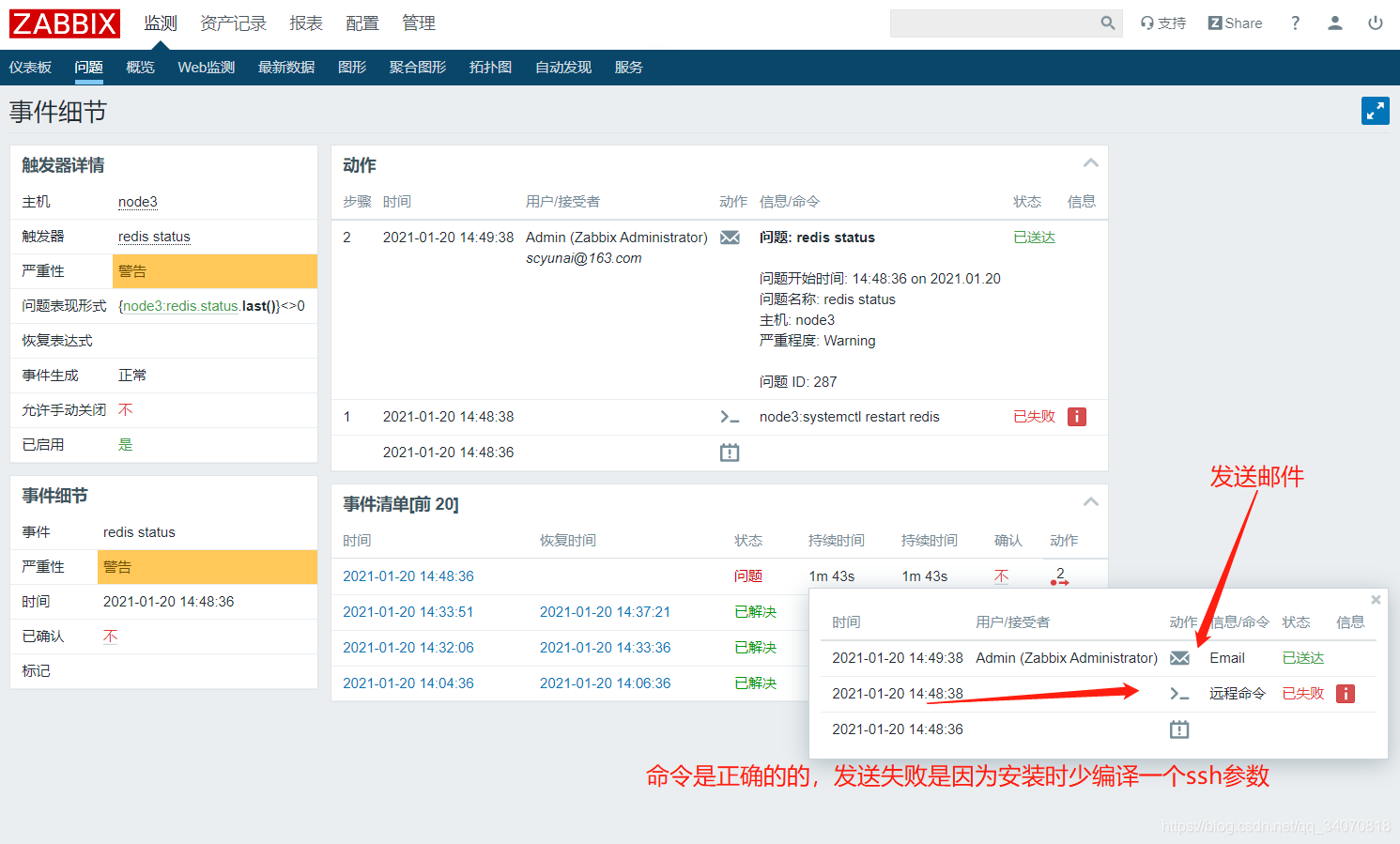Viewport: 1400px width, 844px height.
Task: Open event 2021-01-20 14:33:51
Action: tap(408, 612)
